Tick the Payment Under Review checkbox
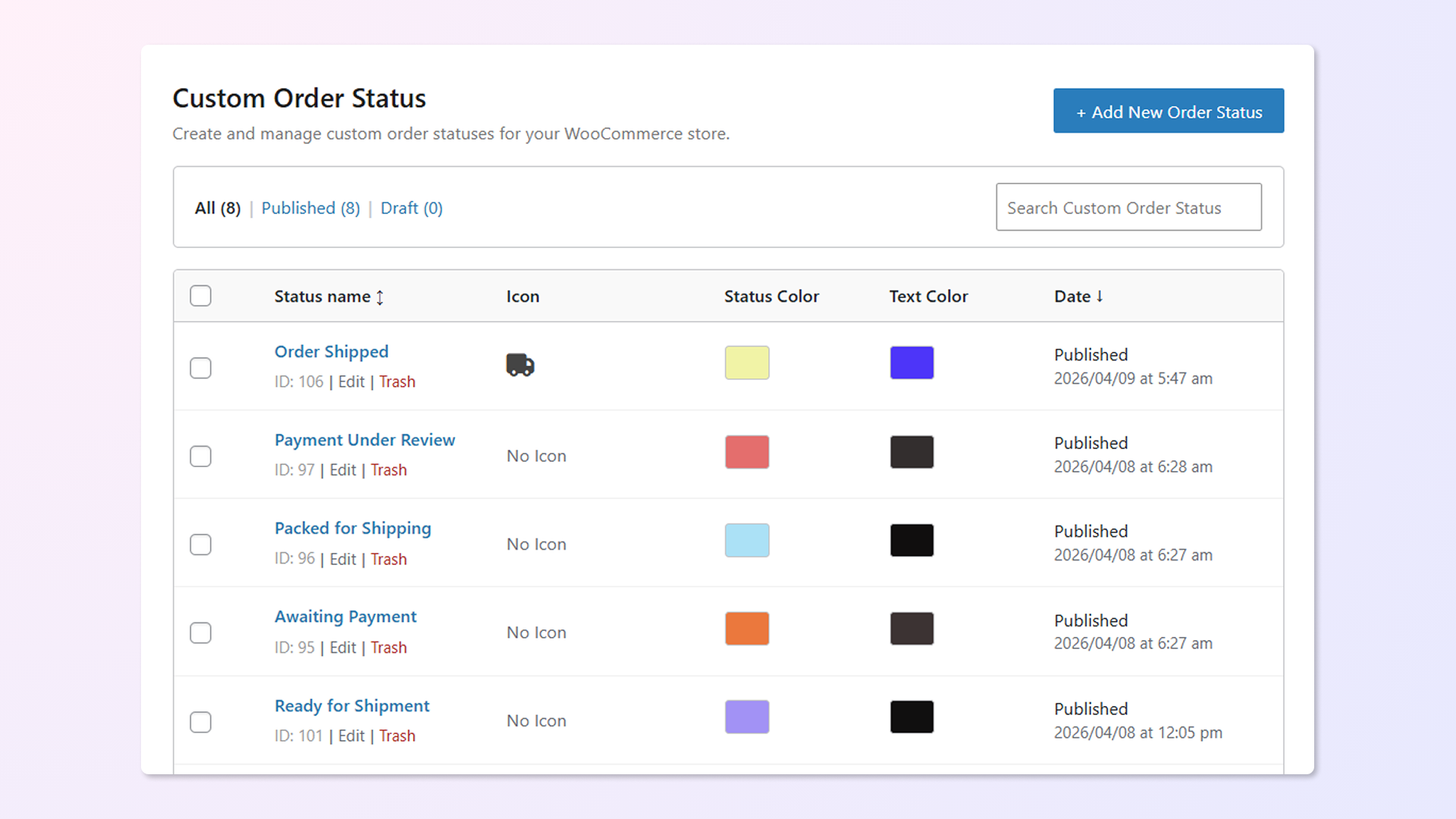The height and width of the screenshot is (819, 1456). point(200,456)
